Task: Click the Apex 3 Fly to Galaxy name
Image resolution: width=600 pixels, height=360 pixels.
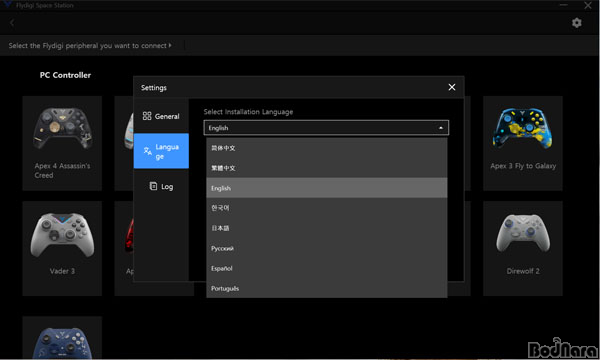Action: point(523,166)
